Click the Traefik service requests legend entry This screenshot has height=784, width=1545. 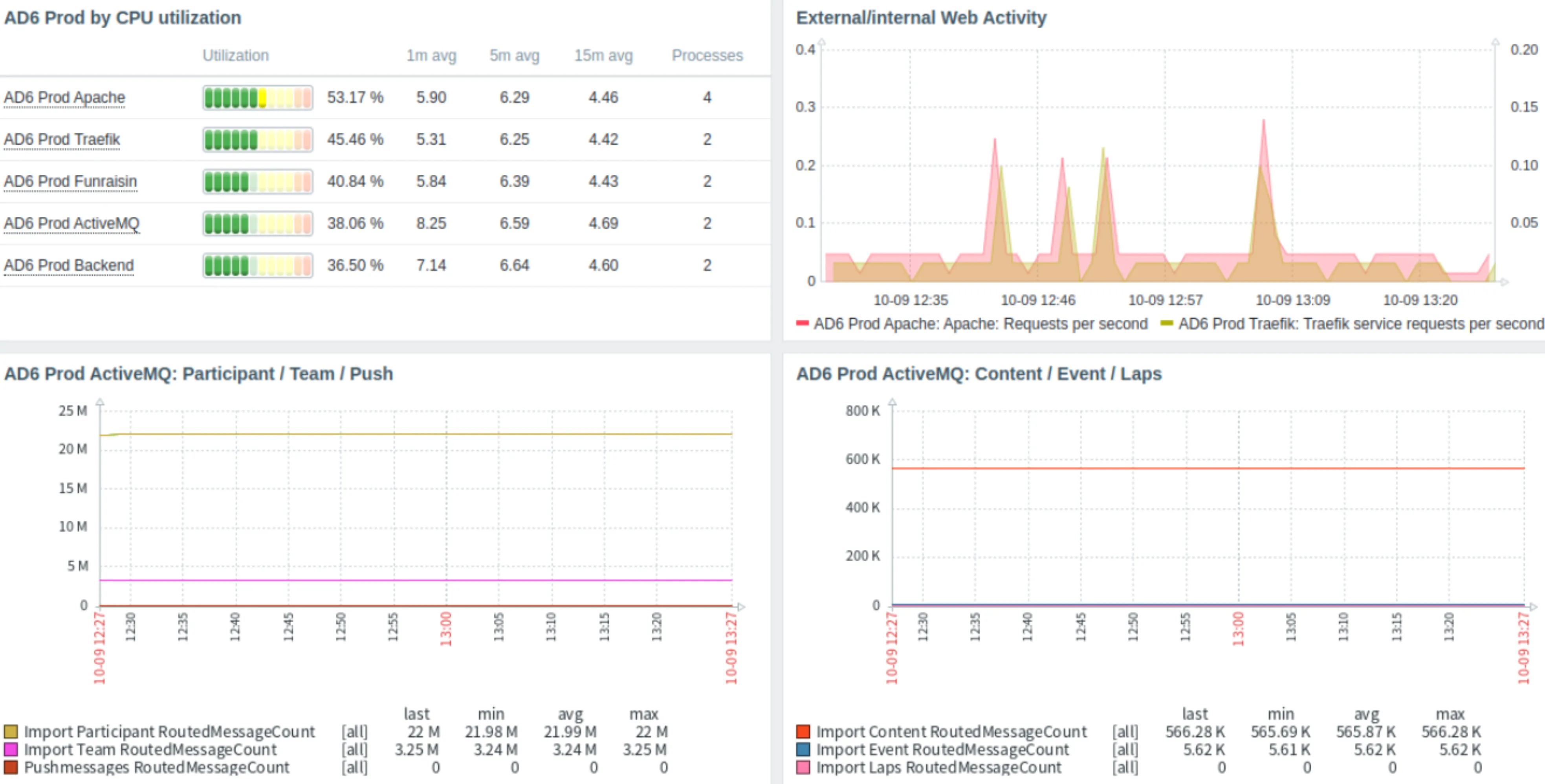(1353, 324)
